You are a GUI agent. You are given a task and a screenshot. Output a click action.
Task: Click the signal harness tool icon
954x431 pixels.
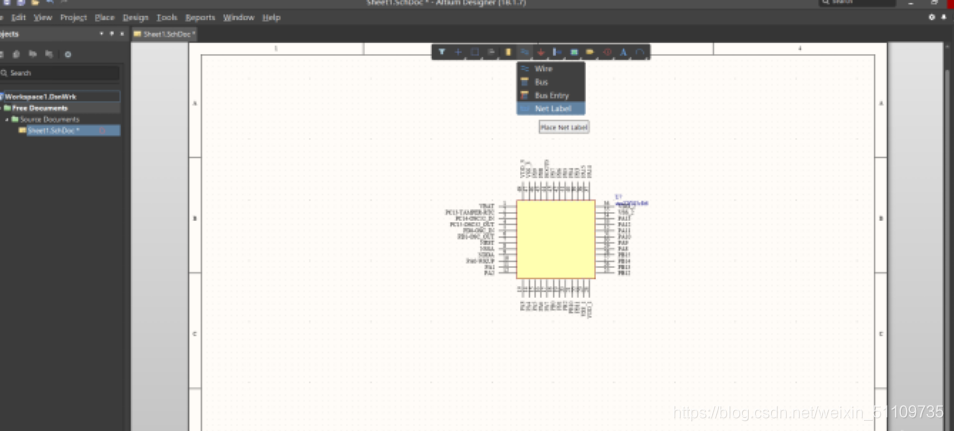[x=557, y=52]
